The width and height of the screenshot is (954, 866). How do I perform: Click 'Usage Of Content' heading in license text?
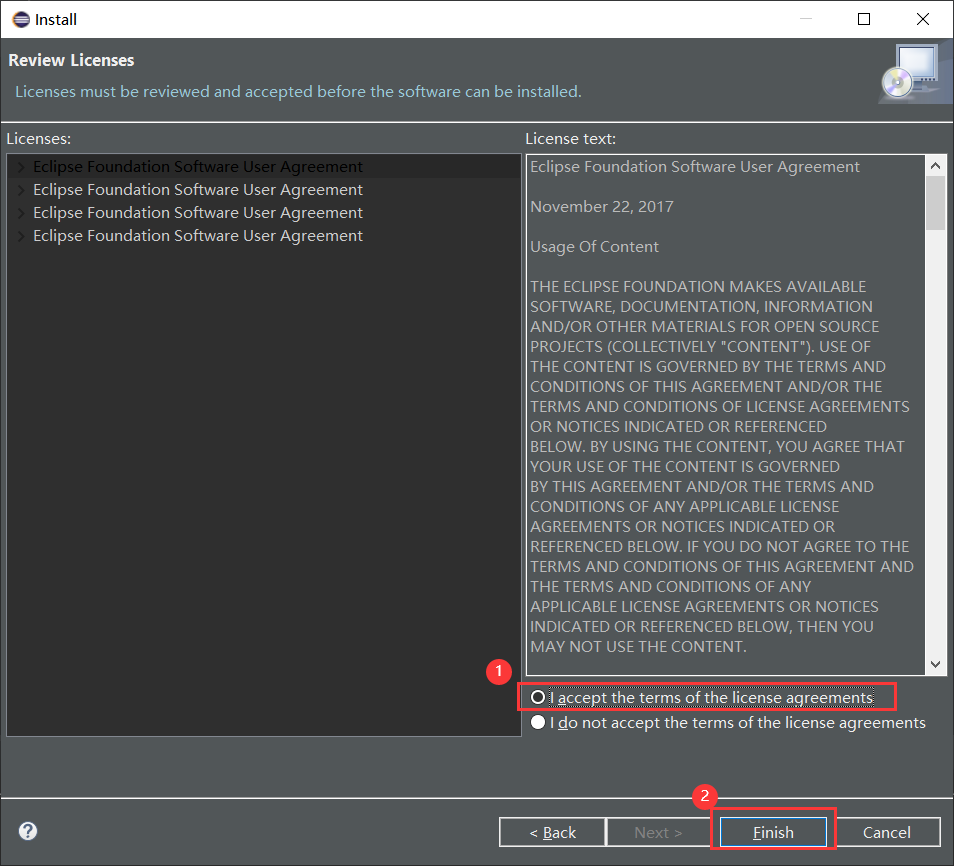pos(594,246)
